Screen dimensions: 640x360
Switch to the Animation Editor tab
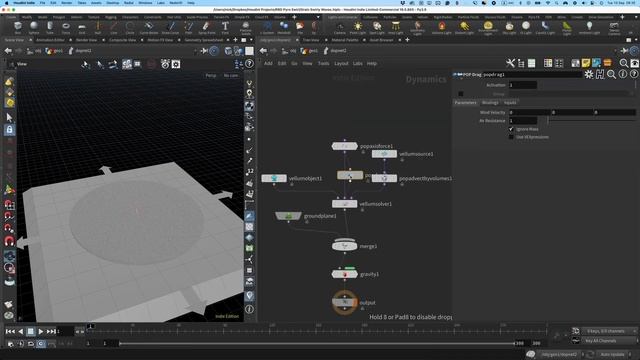click(50, 40)
